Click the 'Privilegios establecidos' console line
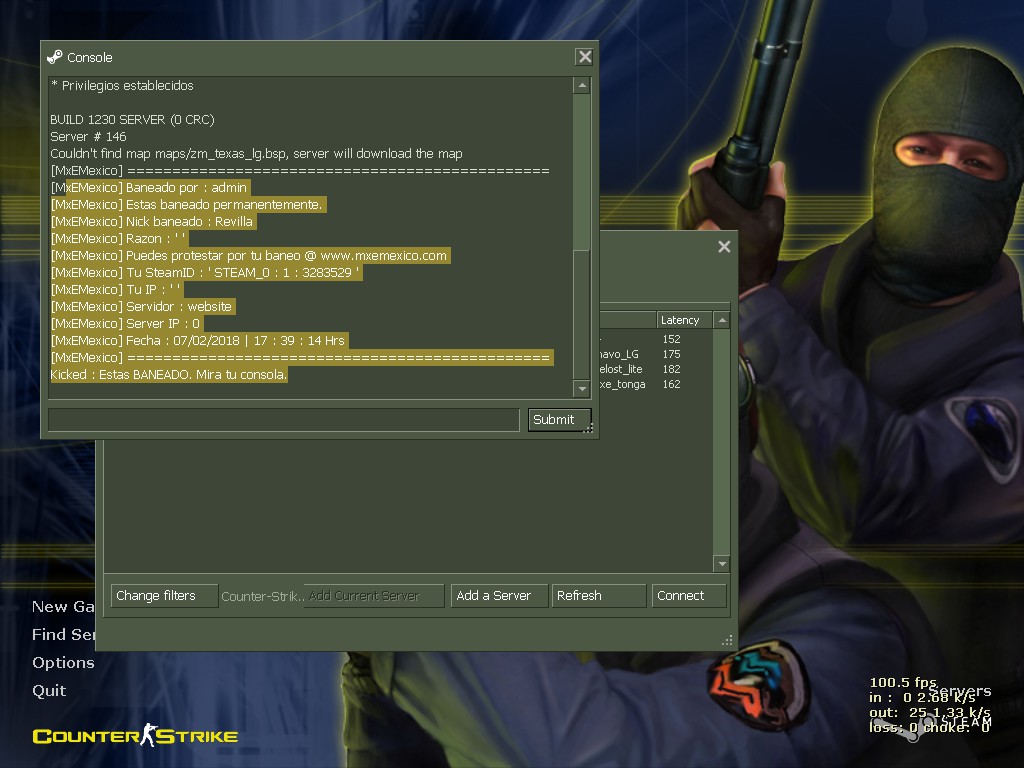 point(122,86)
